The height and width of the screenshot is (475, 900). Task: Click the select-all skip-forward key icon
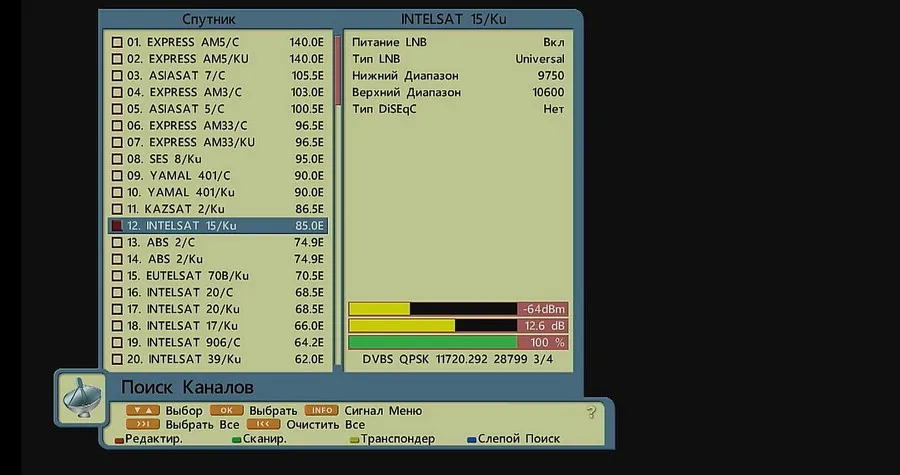[143, 425]
